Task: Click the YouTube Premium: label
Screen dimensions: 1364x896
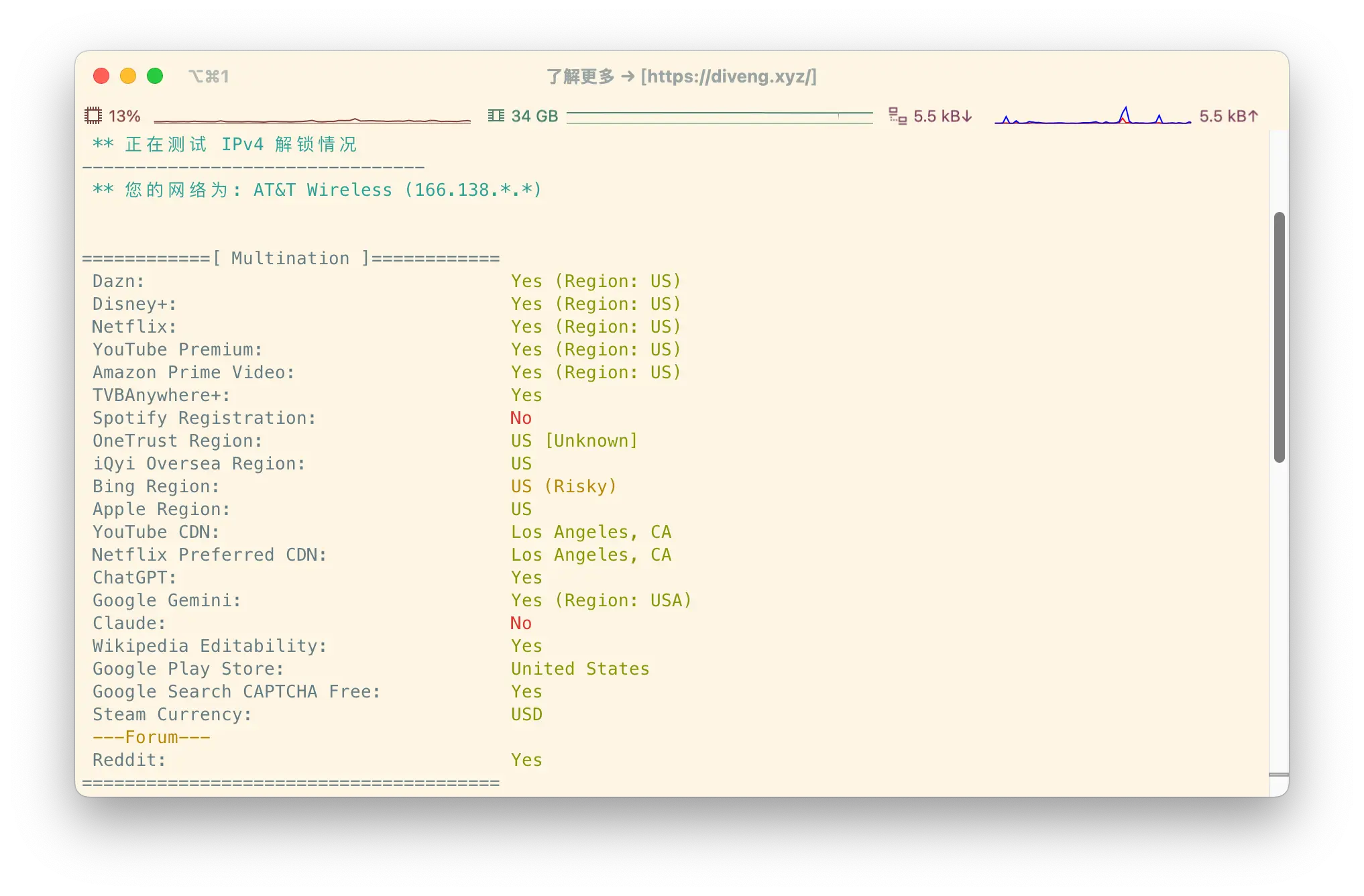Action: 178,349
